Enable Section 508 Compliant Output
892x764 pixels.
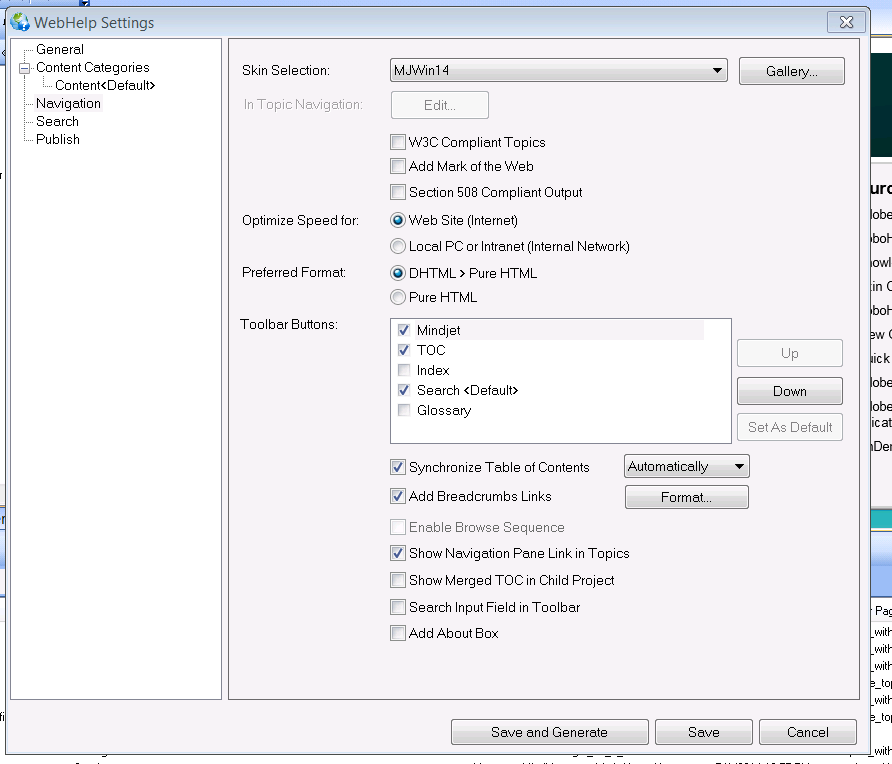pyautogui.click(x=398, y=192)
